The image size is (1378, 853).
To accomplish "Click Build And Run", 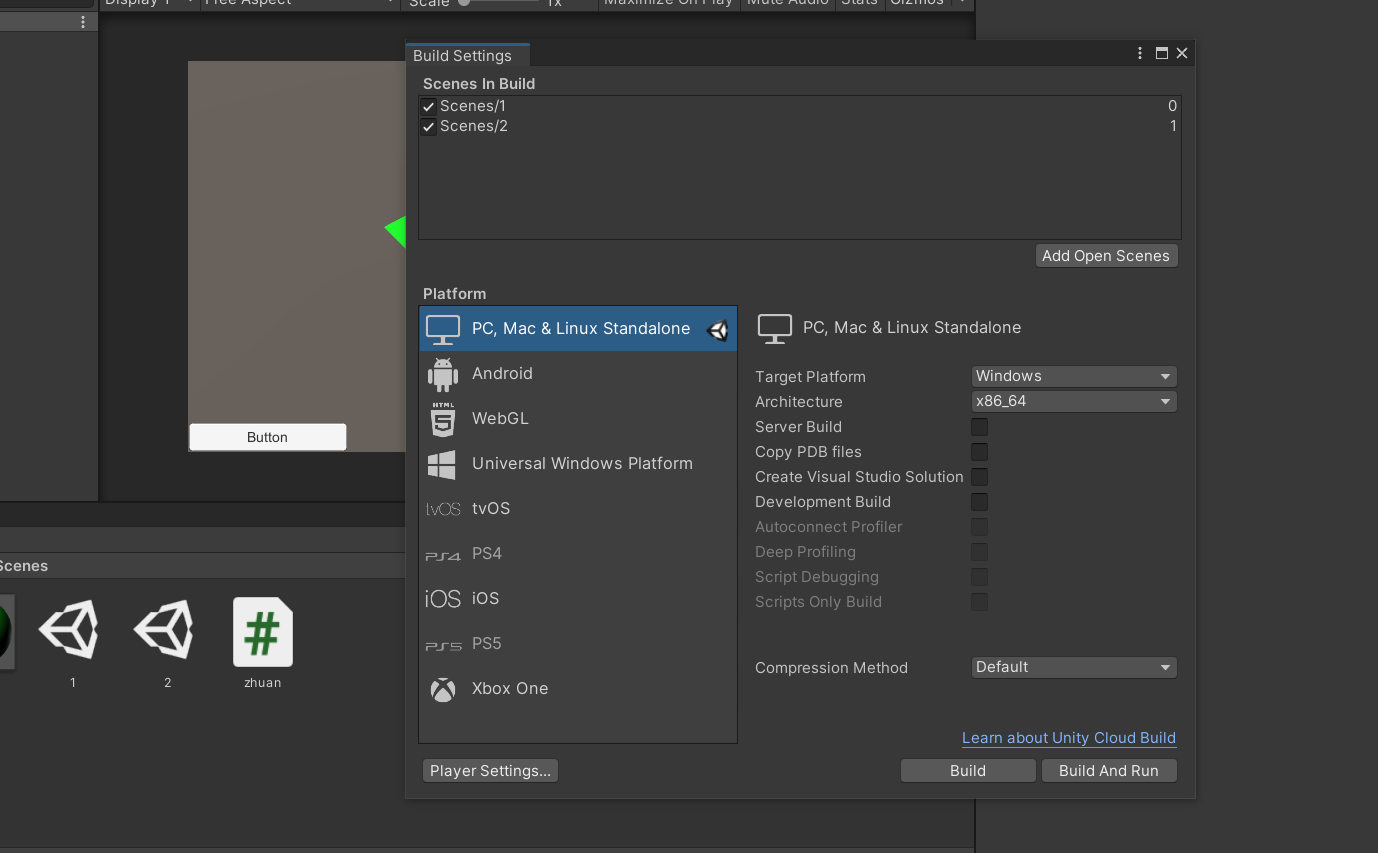I will coord(1109,771).
